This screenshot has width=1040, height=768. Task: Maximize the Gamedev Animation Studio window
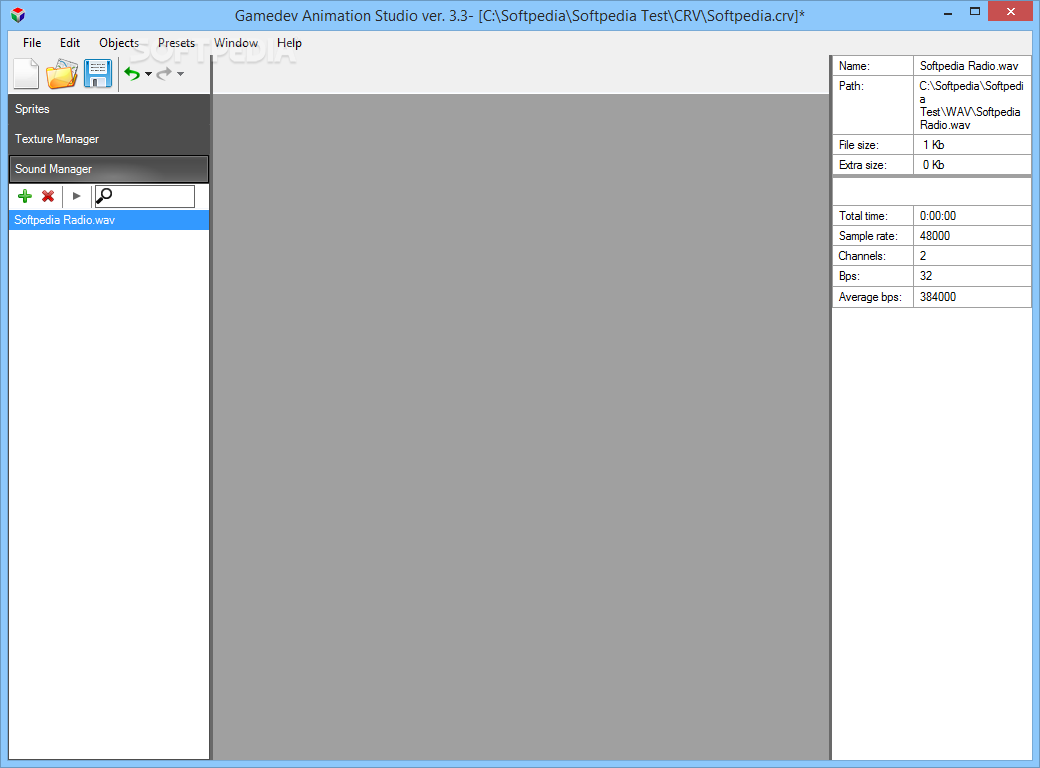point(974,12)
